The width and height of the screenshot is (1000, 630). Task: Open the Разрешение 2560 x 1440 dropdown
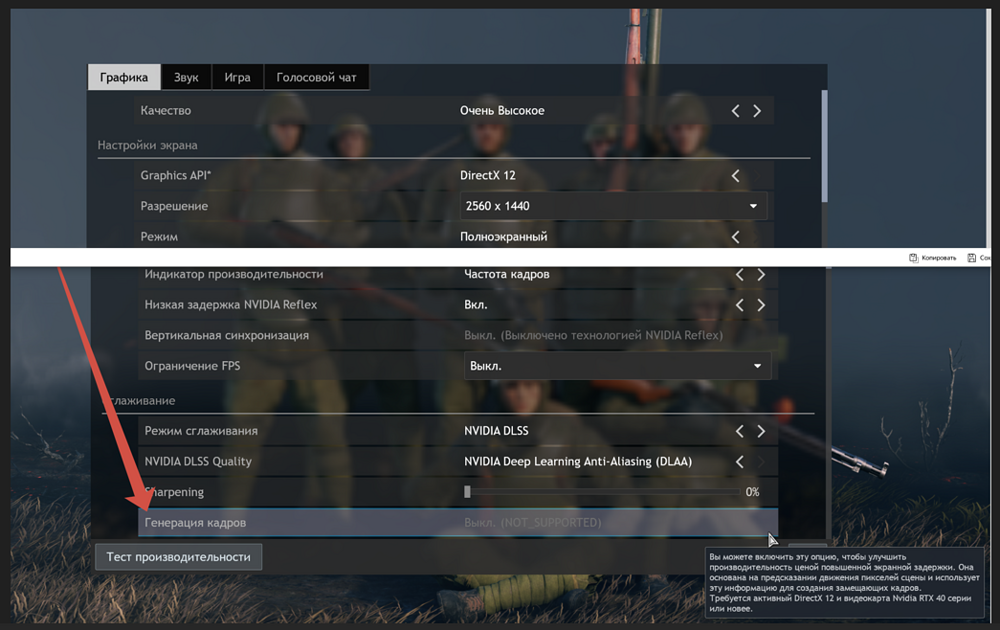coord(613,206)
